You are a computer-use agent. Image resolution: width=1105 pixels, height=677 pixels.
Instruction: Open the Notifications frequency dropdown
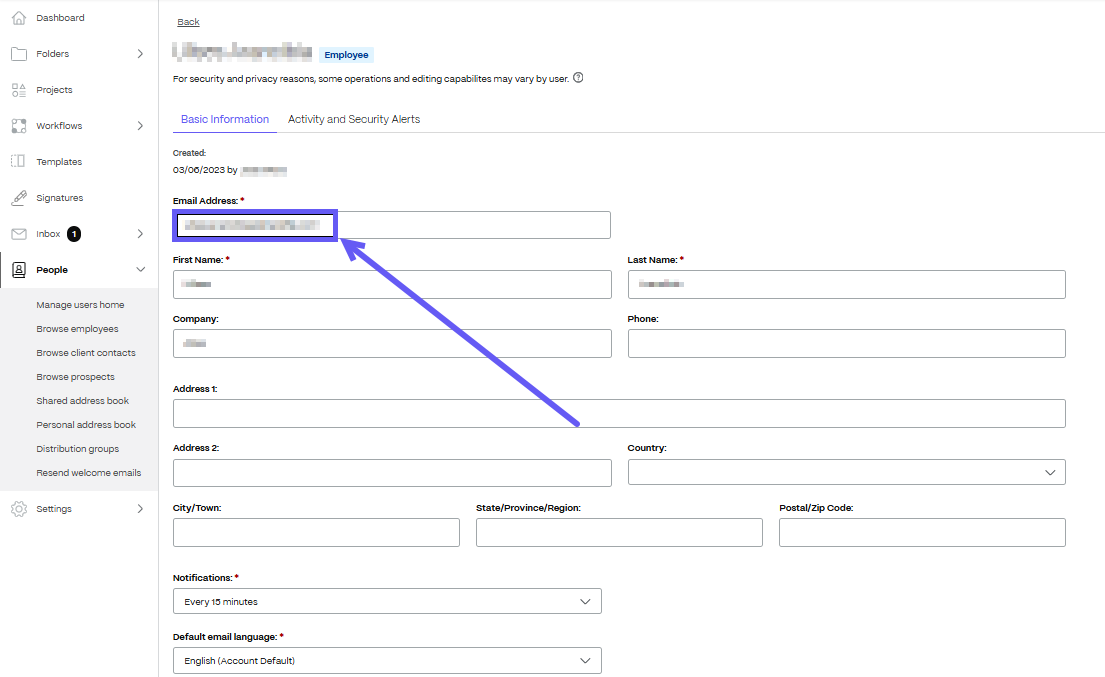coord(387,601)
